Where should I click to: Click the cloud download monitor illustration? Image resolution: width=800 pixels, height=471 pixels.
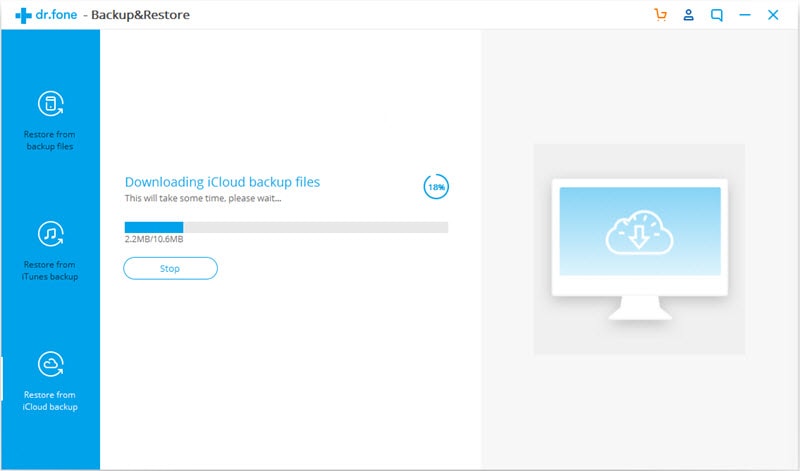[639, 249]
